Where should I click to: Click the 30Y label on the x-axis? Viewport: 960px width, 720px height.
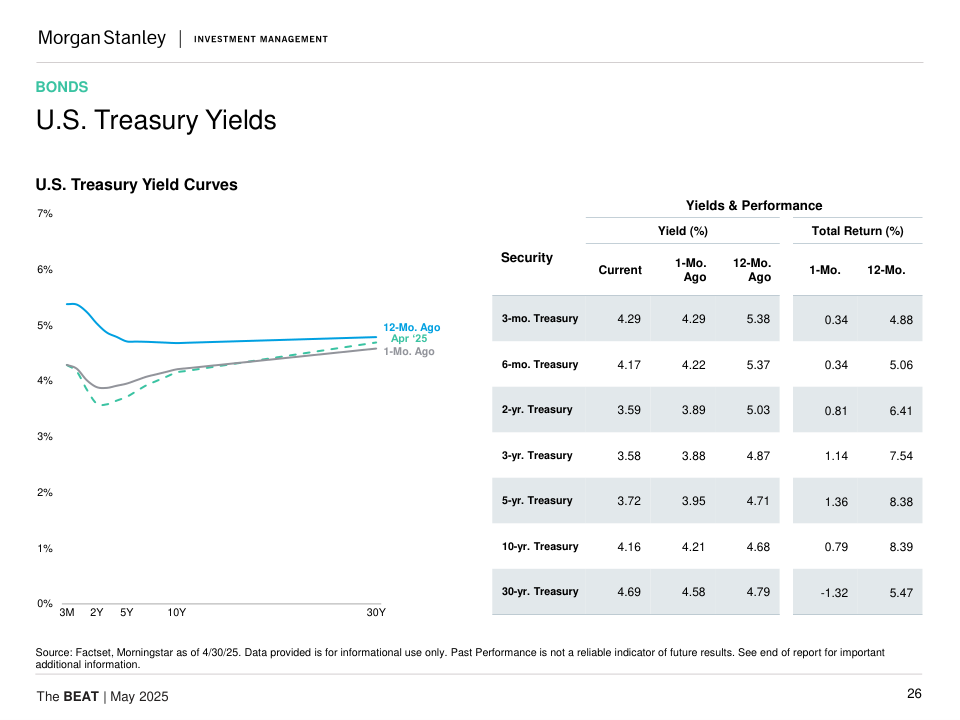(376, 612)
